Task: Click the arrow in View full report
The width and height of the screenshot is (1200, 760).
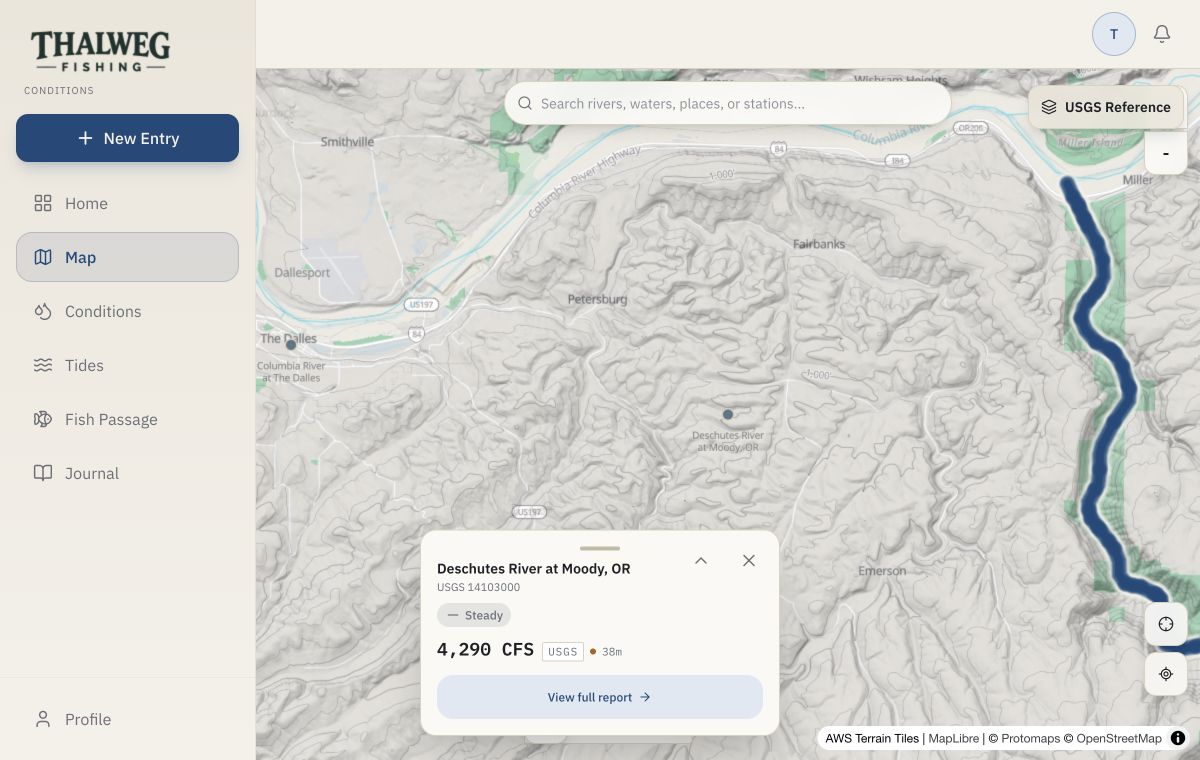Action: [645, 697]
